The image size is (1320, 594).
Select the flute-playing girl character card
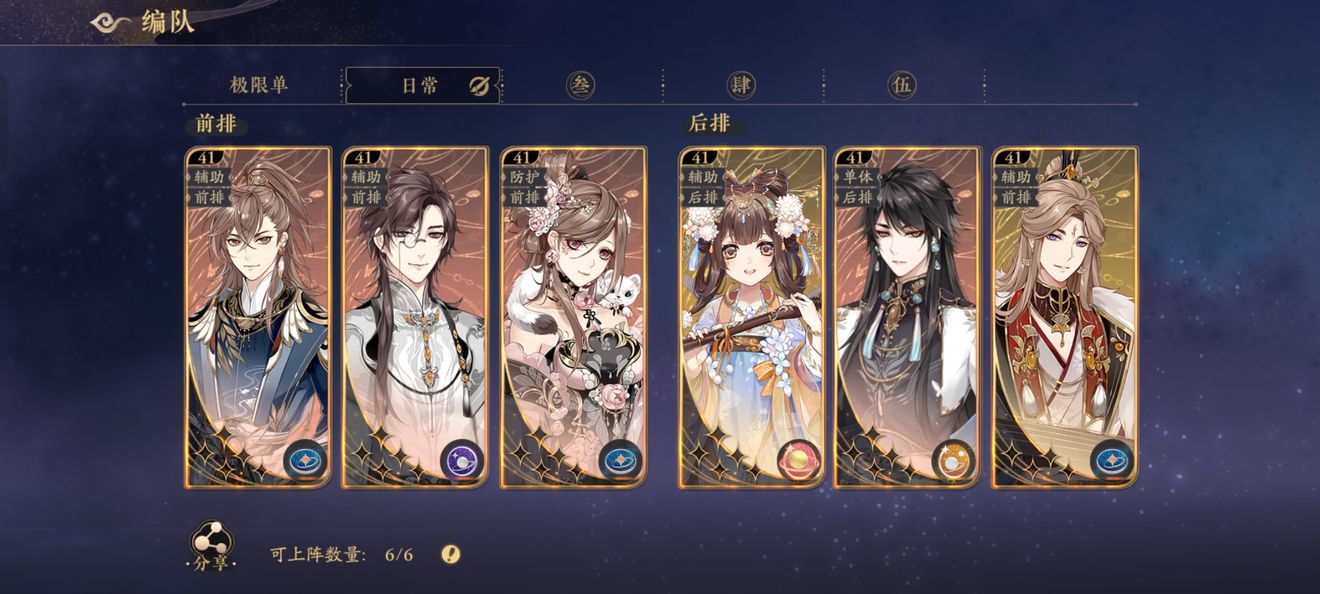pos(752,317)
